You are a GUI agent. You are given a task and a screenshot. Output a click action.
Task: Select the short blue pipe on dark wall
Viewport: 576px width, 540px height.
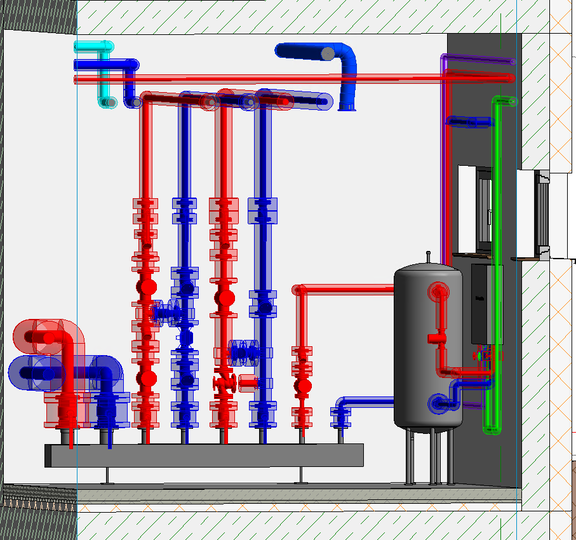tap(468, 122)
